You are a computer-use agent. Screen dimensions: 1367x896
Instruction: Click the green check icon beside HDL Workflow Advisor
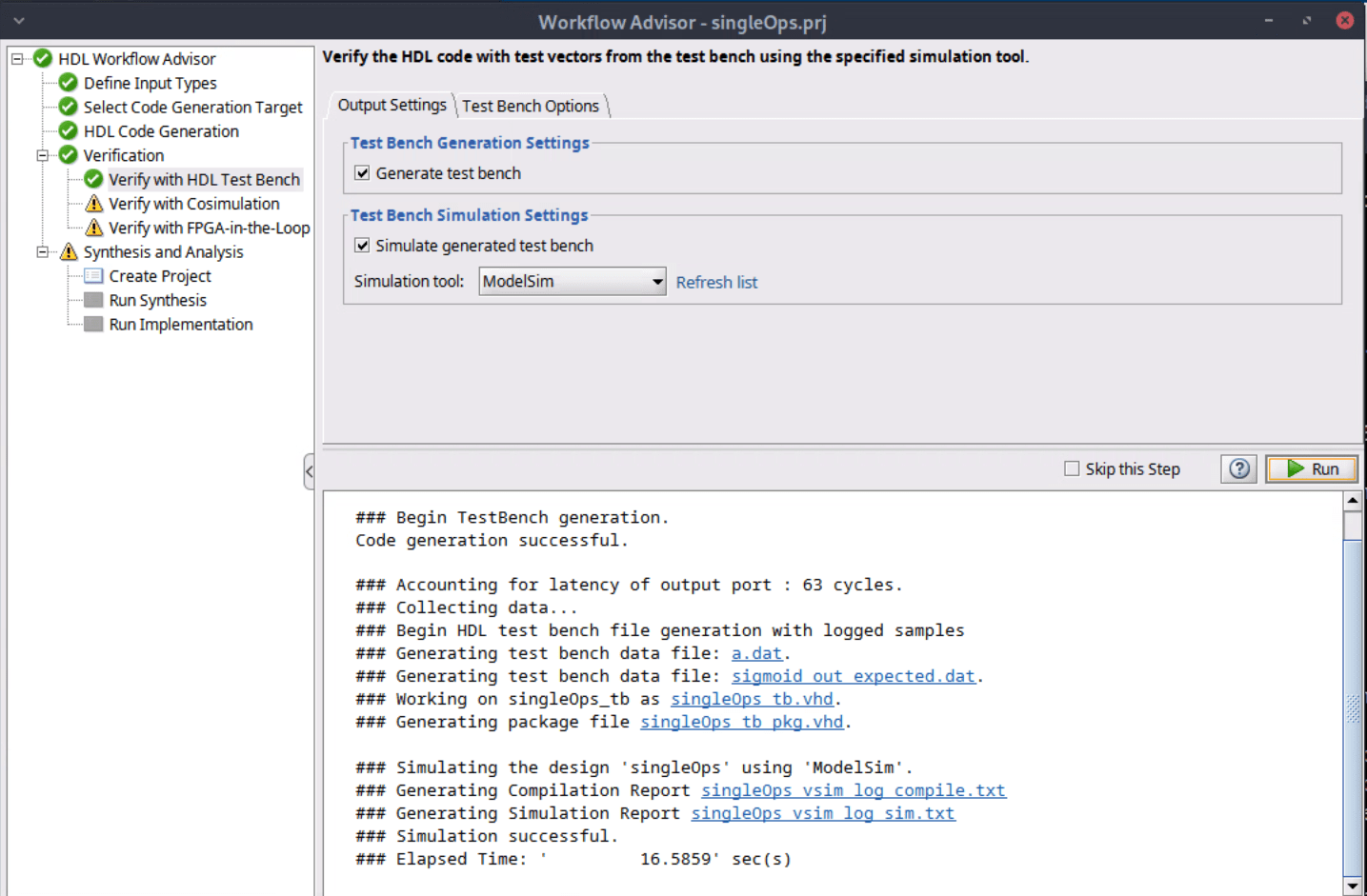42,58
